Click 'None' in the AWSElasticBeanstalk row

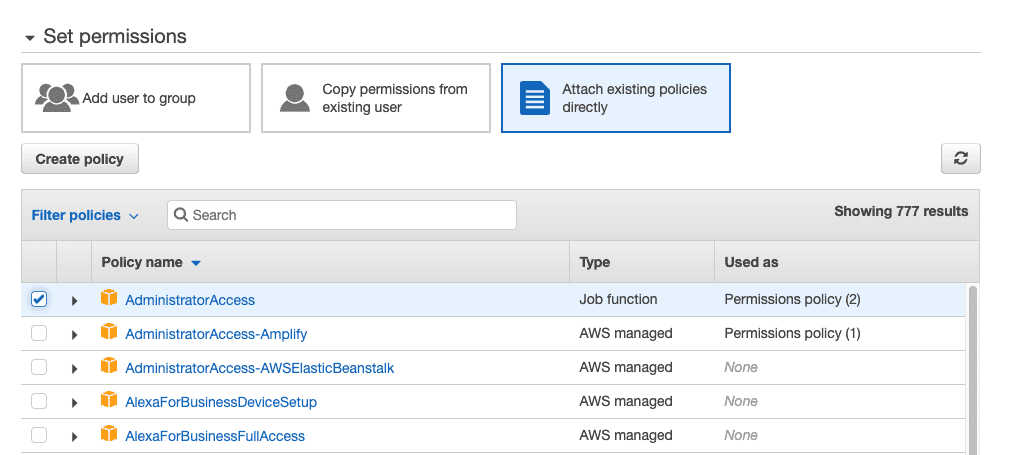741,367
